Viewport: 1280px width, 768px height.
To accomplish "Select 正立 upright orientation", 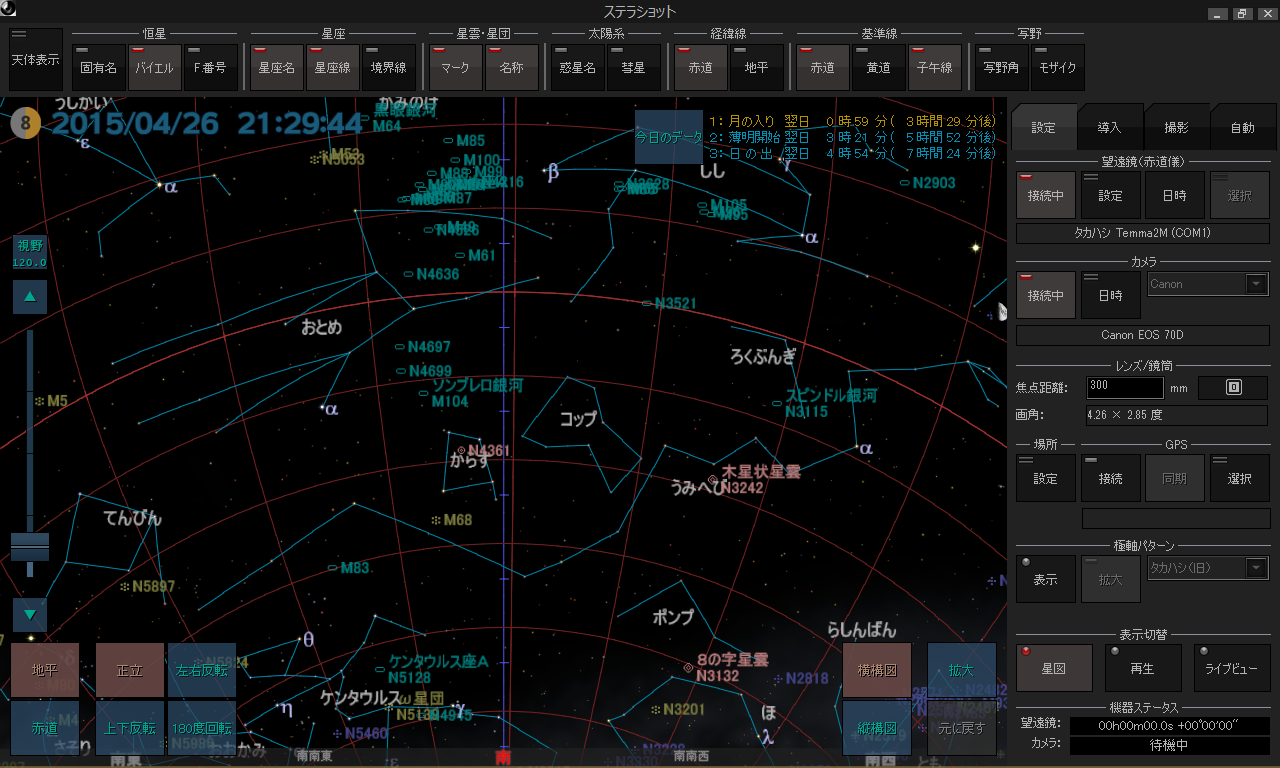I will click(x=130, y=670).
